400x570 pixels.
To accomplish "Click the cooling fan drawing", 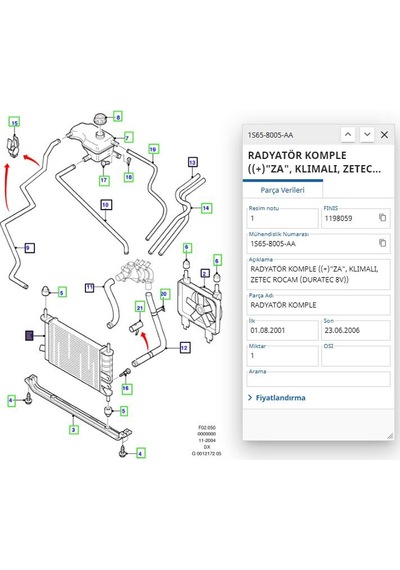I will point(199,307).
